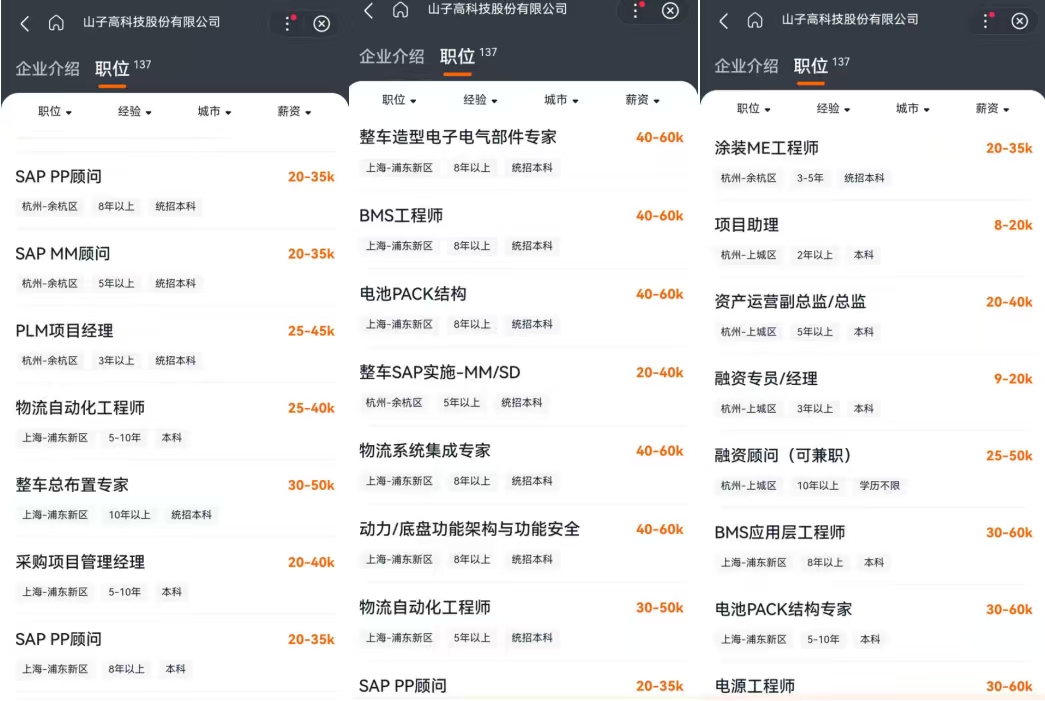Open the BMS应用层工程师 job listing
Screen dimensions: 1045x701
(x=873, y=546)
